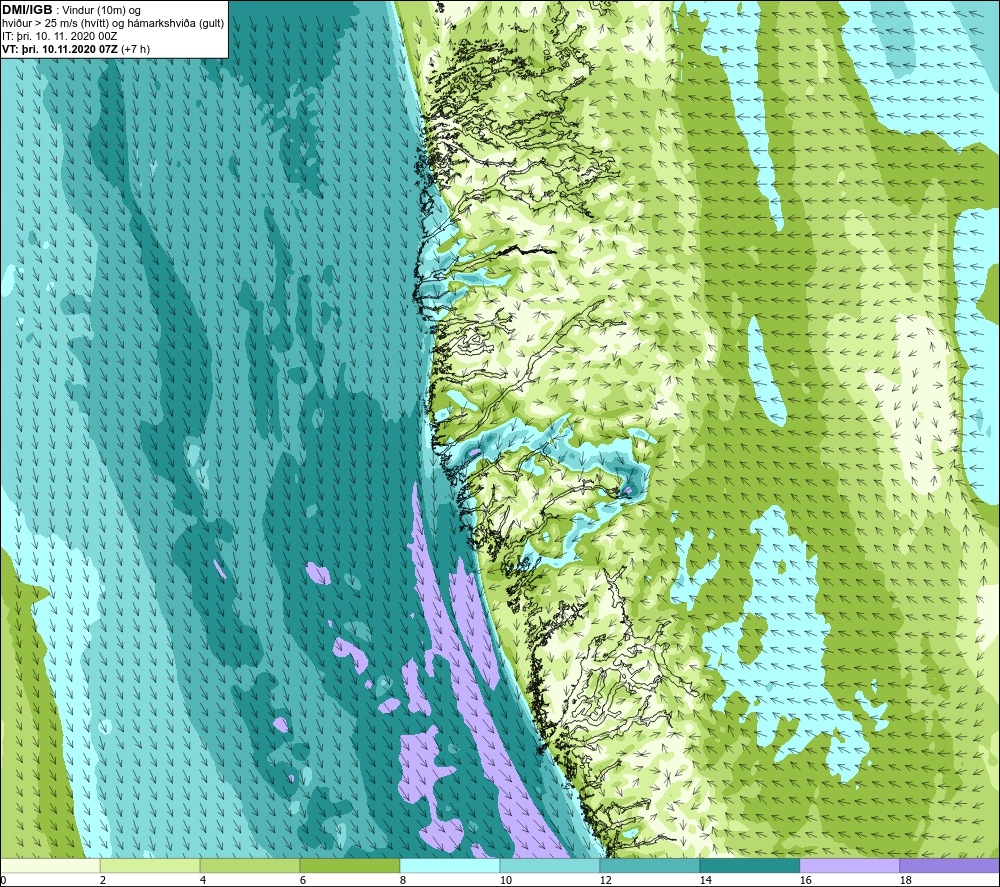Image resolution: width=1000 pixels, height=887 pixels.
Task: Select the dark teal 14–16 m/s legend swatch
Action: [x=749, y=866]
